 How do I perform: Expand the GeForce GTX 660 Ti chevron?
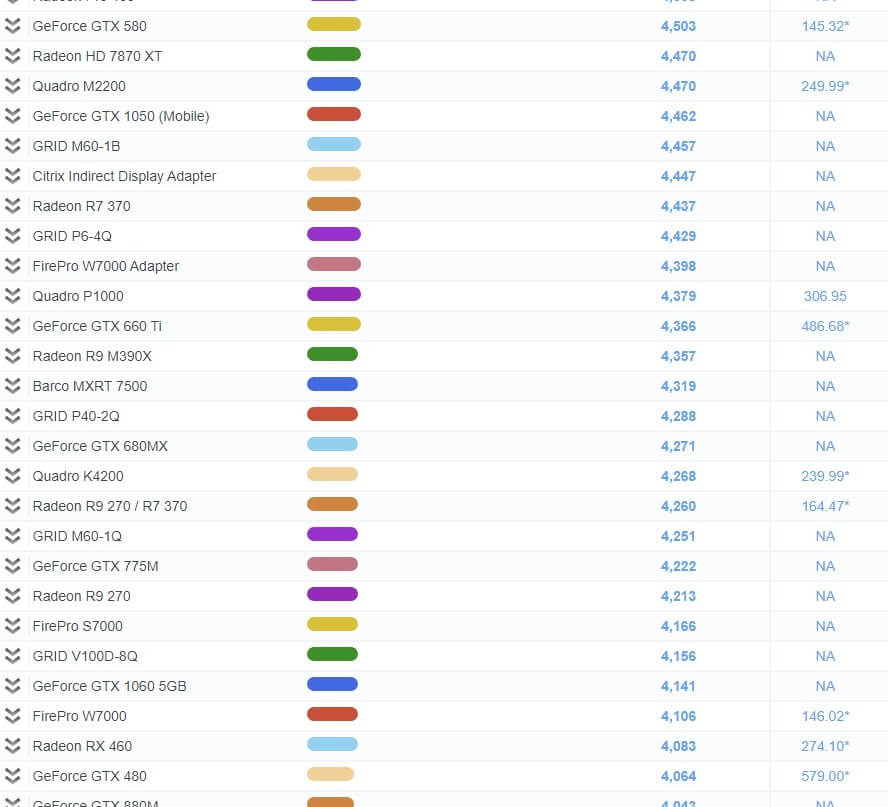coord(12,326)
